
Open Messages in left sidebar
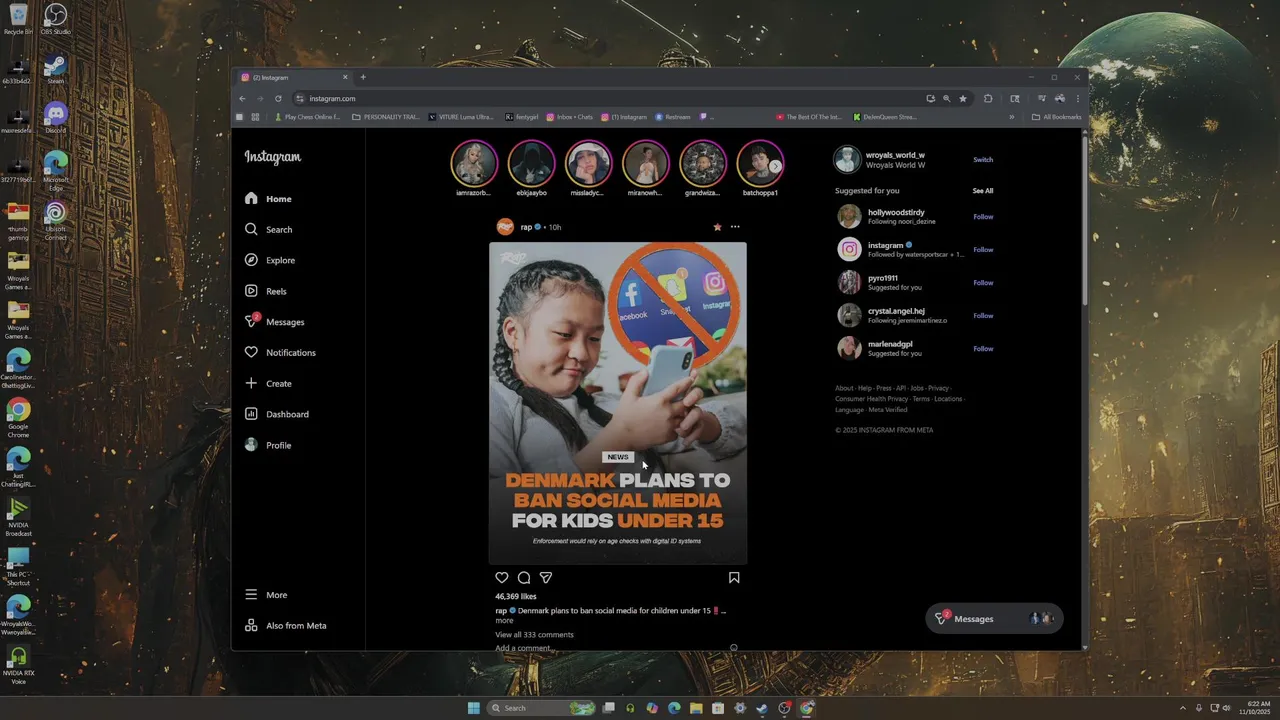click(274, 322)
